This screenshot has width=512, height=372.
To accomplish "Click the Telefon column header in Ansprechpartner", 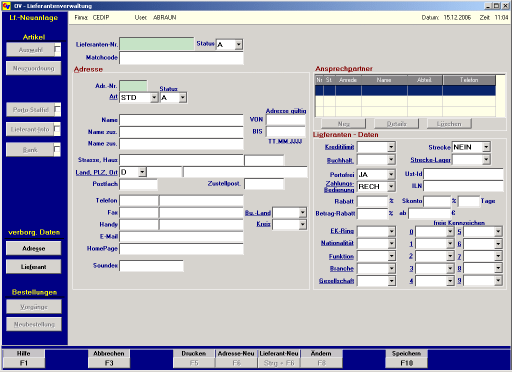I will 469,80.
